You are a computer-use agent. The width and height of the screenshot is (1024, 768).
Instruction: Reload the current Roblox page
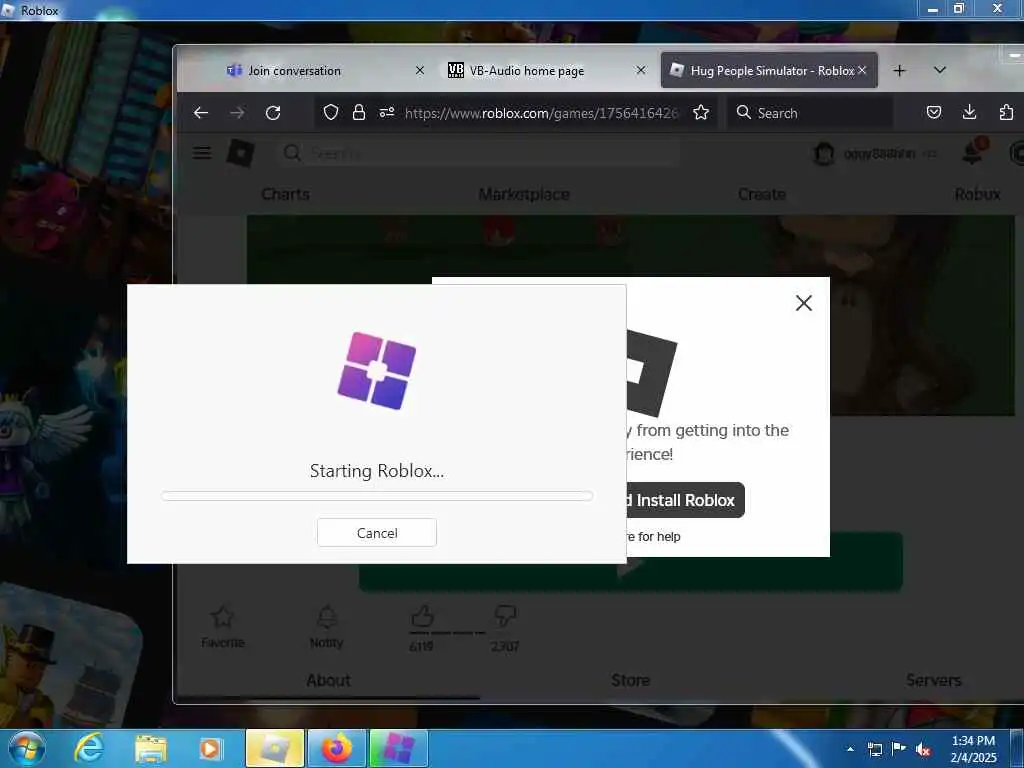[x=273, y=113]
